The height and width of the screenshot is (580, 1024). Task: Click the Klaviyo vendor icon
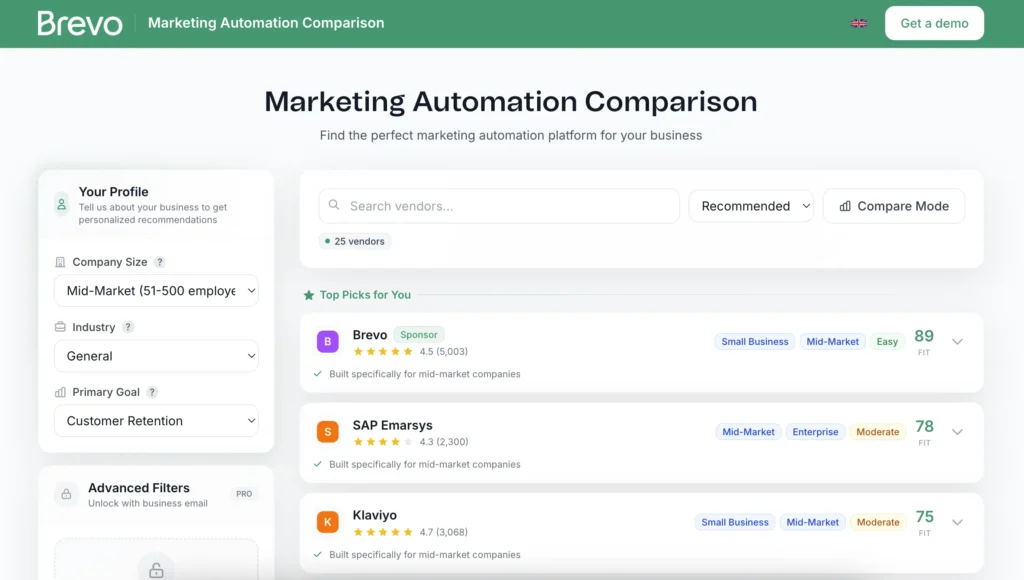click(327, 521)
